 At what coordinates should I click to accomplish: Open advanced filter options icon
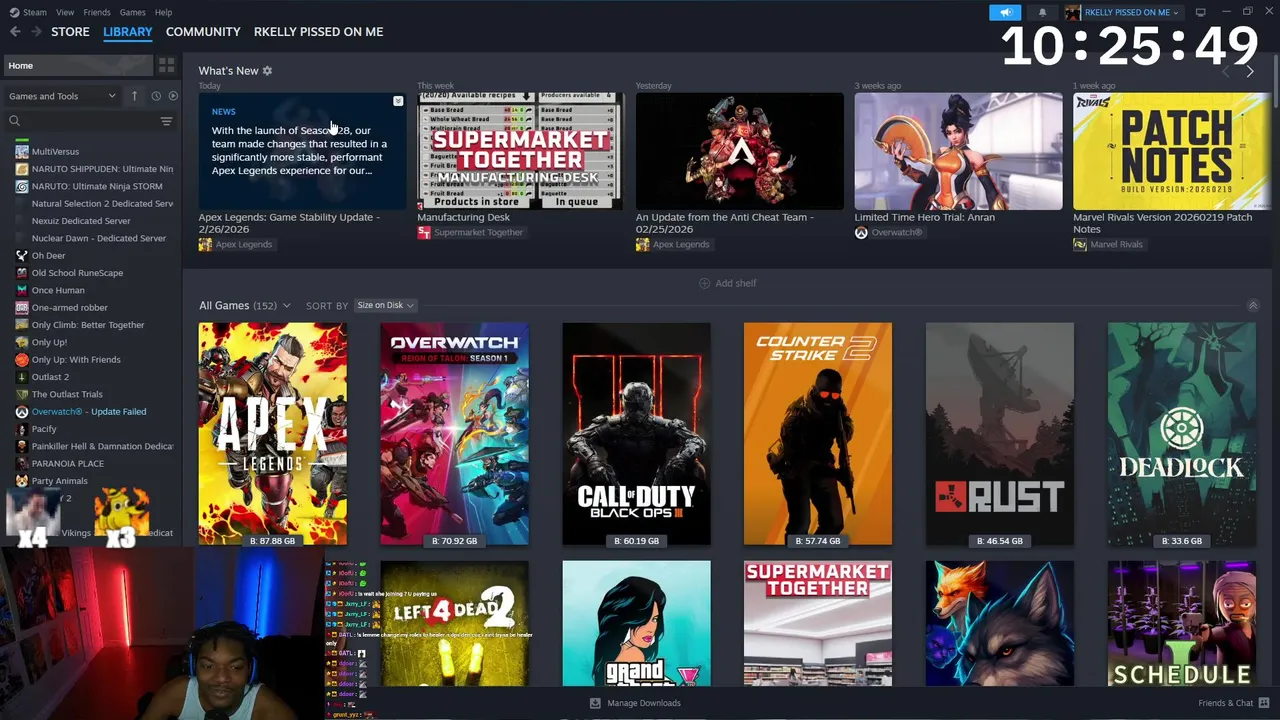point(166,121)
